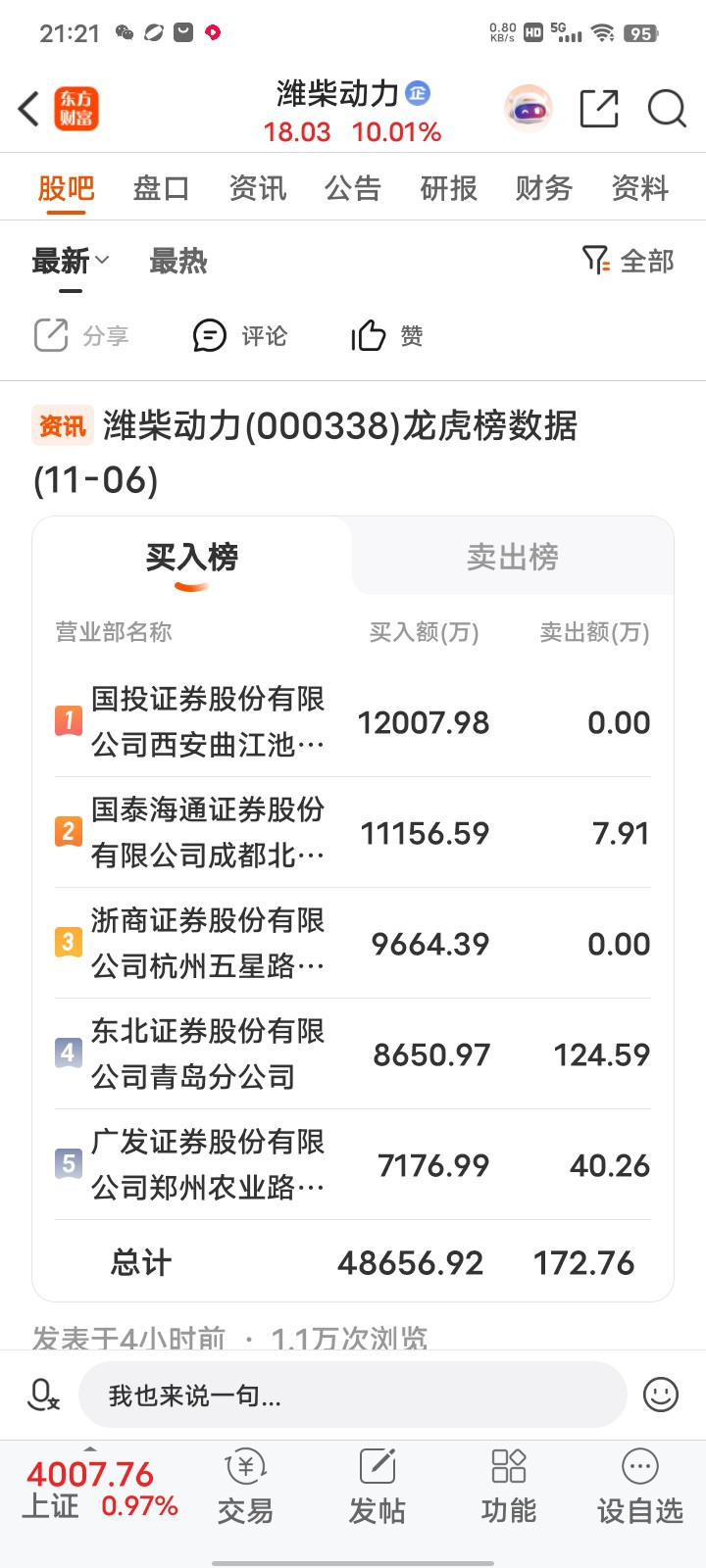Open the search magnifier icon
This screenshot has height=1568, width=706.
667,109
